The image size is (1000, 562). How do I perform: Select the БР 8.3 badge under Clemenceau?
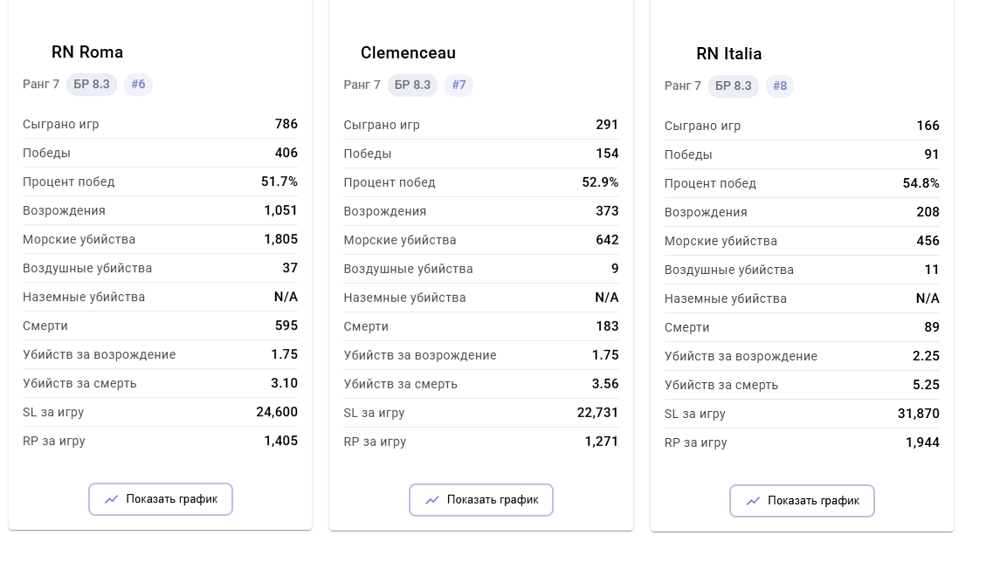point(412,85)
